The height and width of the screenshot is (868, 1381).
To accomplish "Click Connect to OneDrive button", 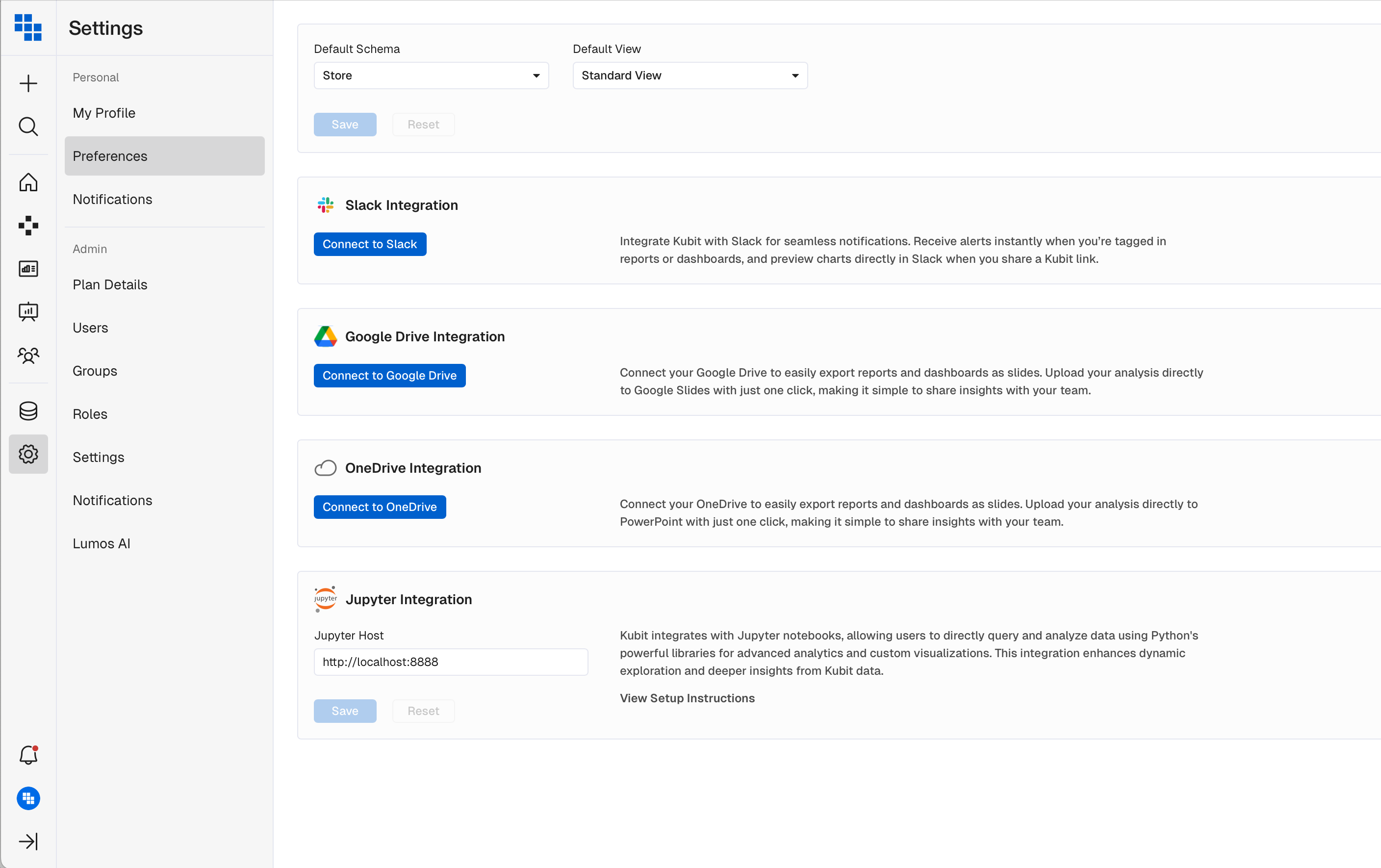I will [x=379, y=507].
